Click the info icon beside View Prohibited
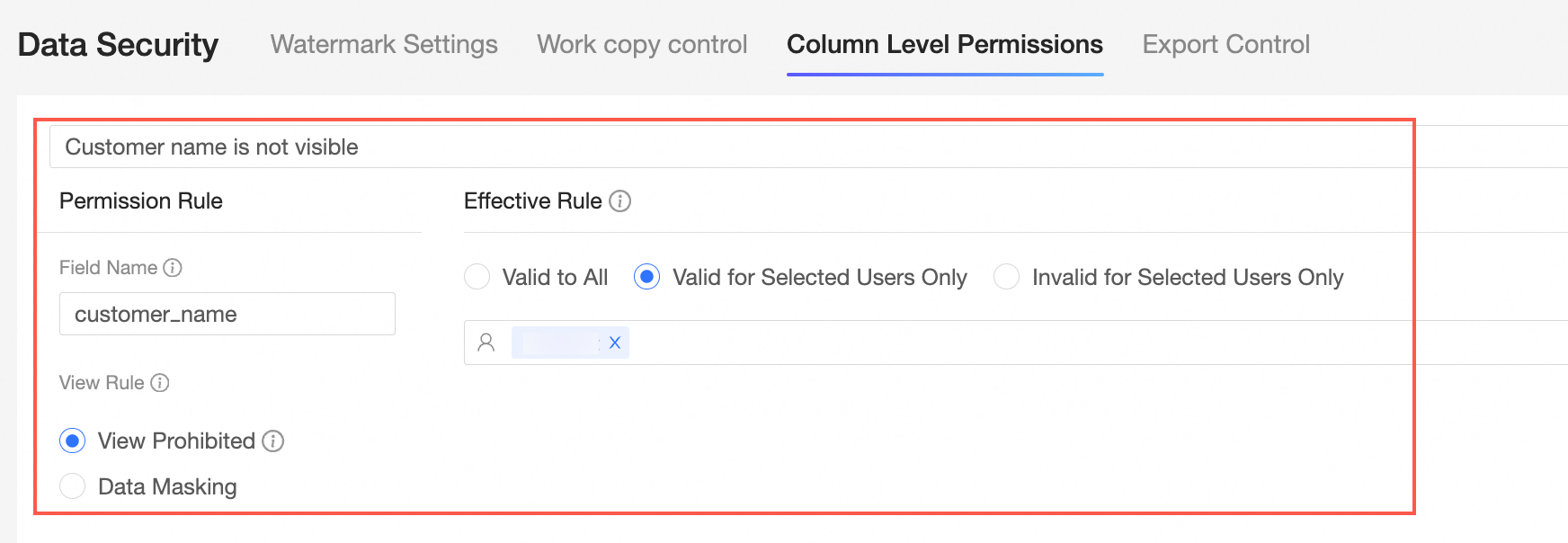 tap(273, 441)
